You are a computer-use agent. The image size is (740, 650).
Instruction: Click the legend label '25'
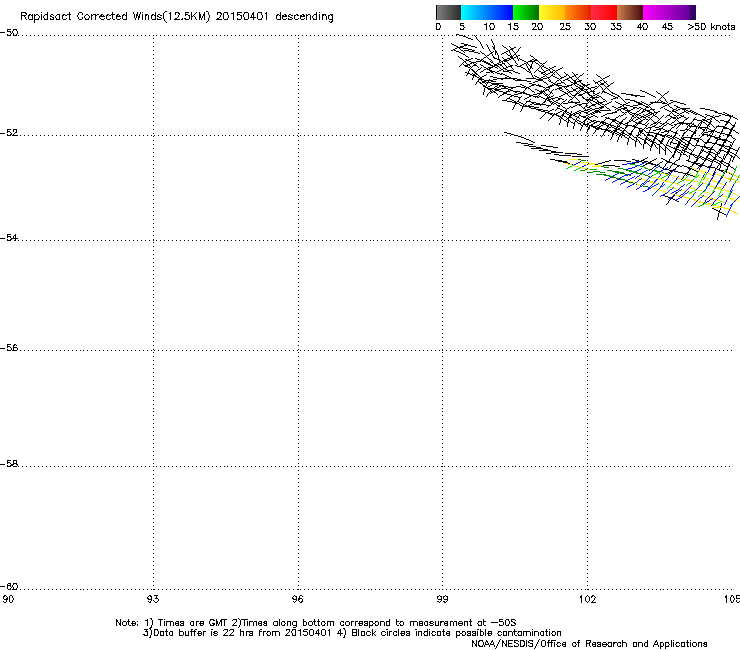click(565, 27)
